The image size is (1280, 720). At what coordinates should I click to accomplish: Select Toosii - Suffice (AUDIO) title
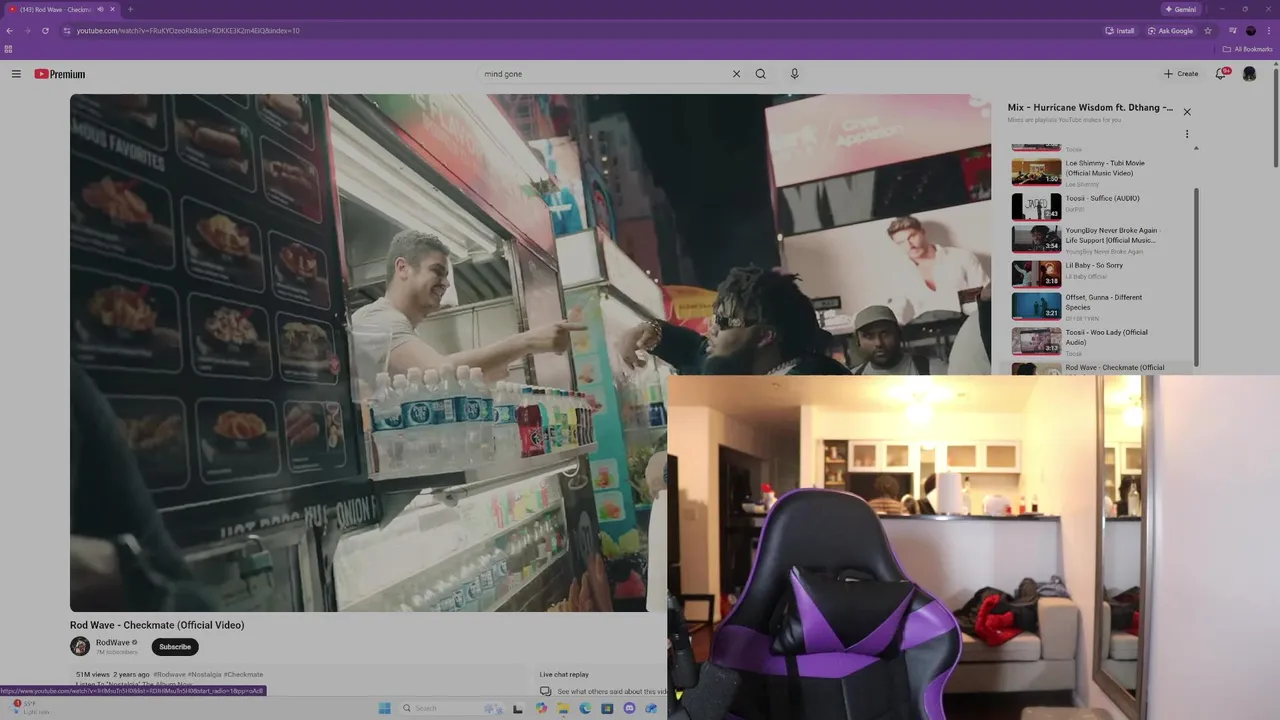pos(1102,198)
